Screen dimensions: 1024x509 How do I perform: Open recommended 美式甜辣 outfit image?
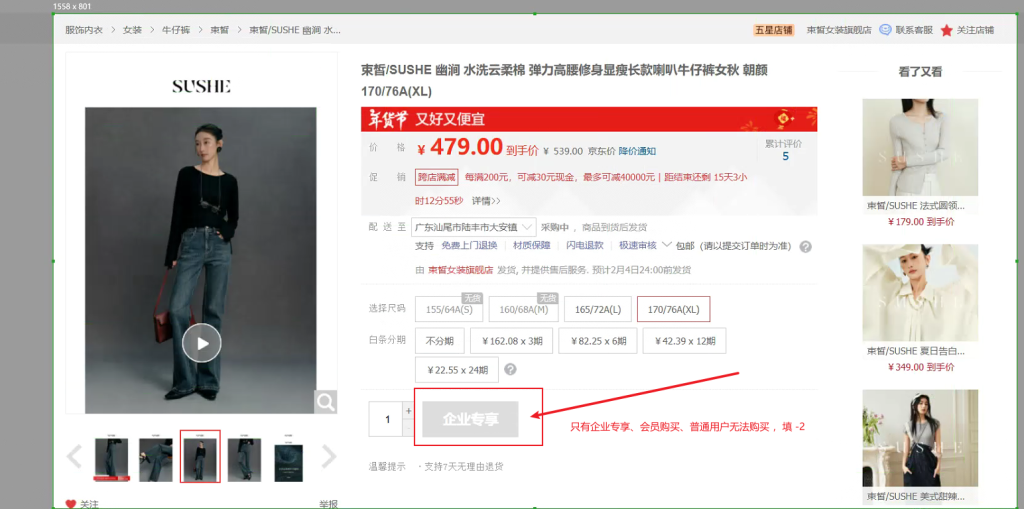click(920, 438)
